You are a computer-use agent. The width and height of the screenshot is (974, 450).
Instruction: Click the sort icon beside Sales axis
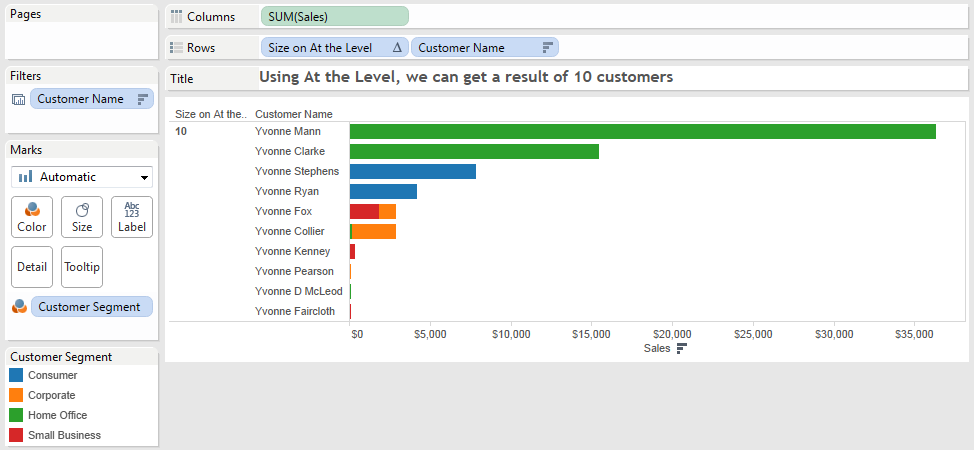[682, 348]
